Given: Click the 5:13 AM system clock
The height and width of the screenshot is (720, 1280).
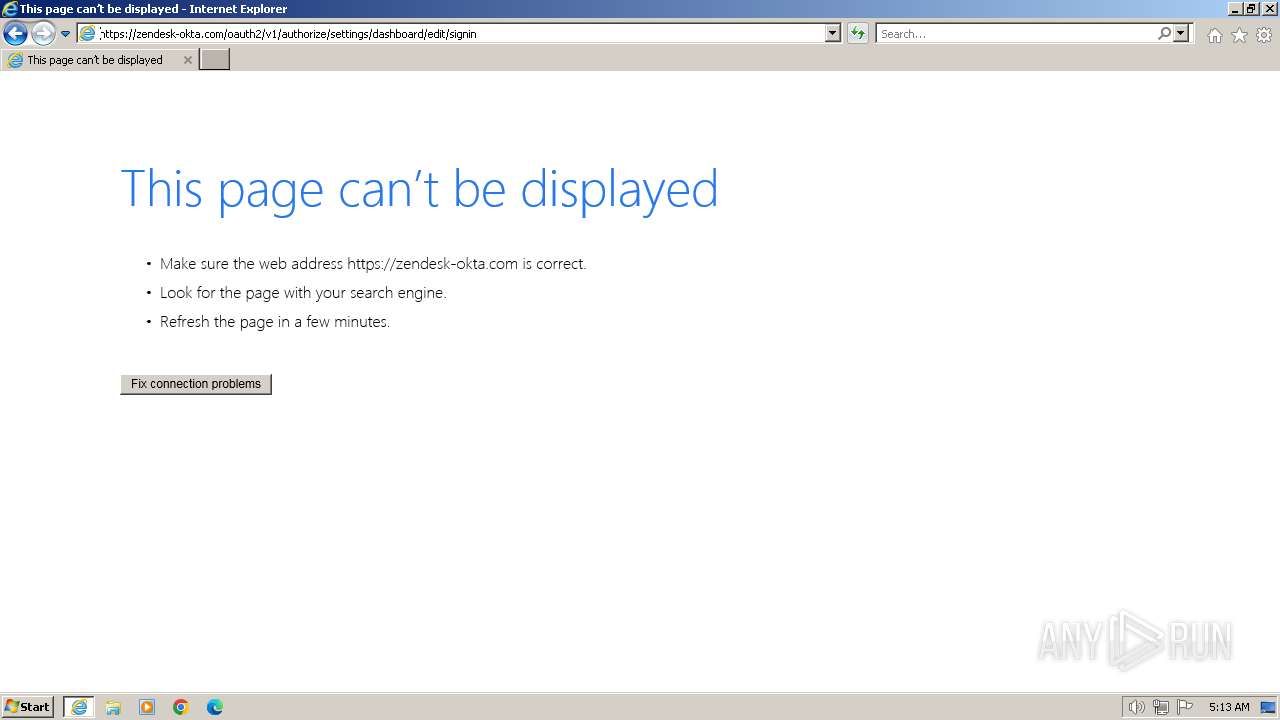Looking at the screenshot, I should tap(1229, 707).
